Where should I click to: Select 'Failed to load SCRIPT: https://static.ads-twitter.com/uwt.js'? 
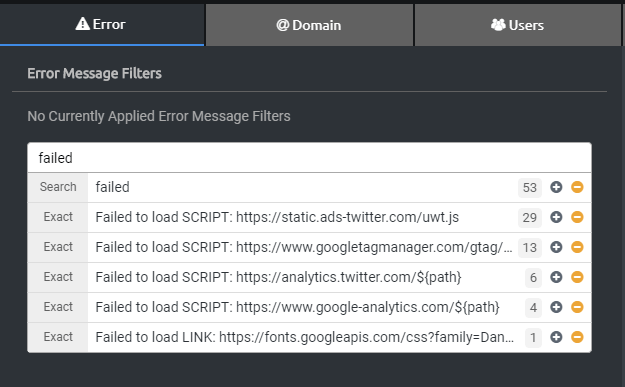277,217
